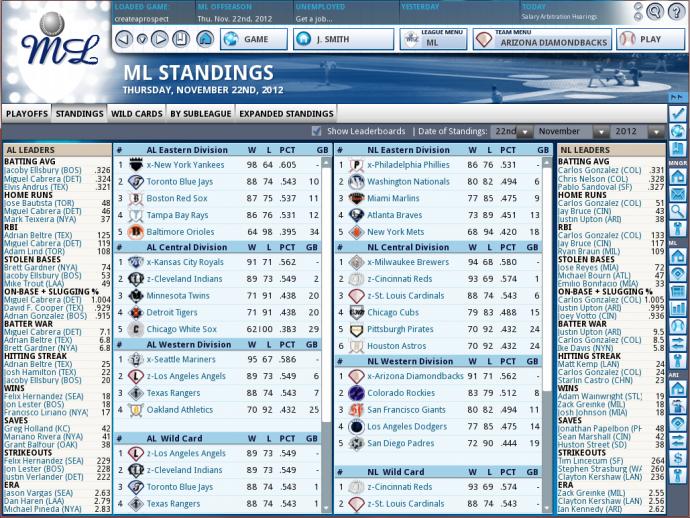Image resolution: width=690 pixels, height=518 pixels.
Task: Click the ARI ballpark diamond icon
Action: [678, 423]
